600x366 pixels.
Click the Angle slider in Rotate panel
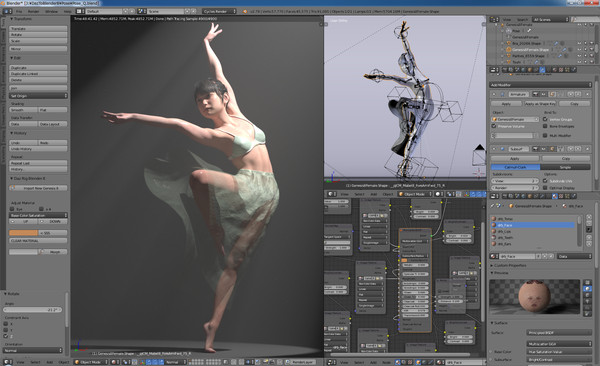[33, 310]
